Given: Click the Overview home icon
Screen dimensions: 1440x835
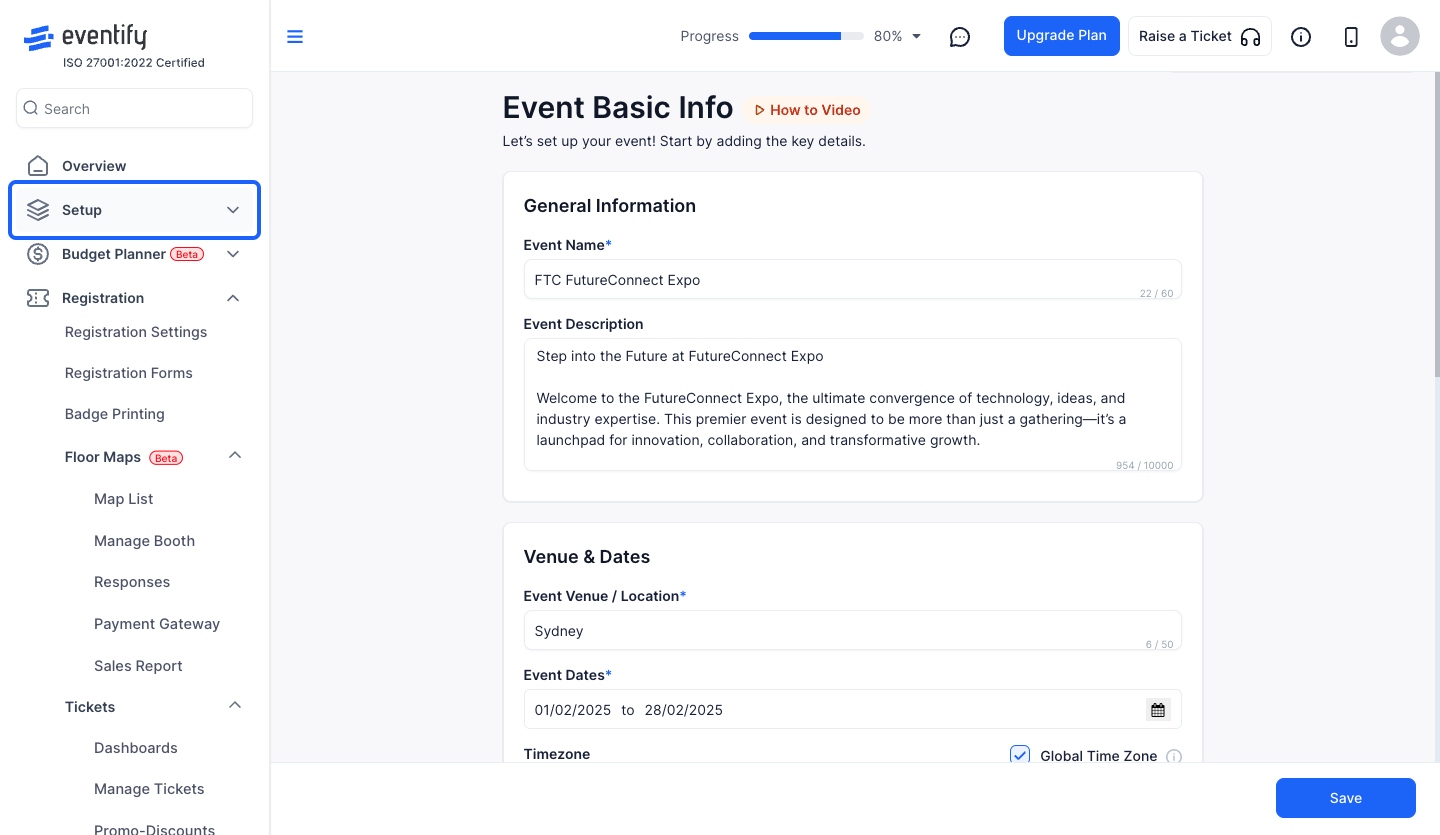Looking at the screenshot, I should point(38,166).
